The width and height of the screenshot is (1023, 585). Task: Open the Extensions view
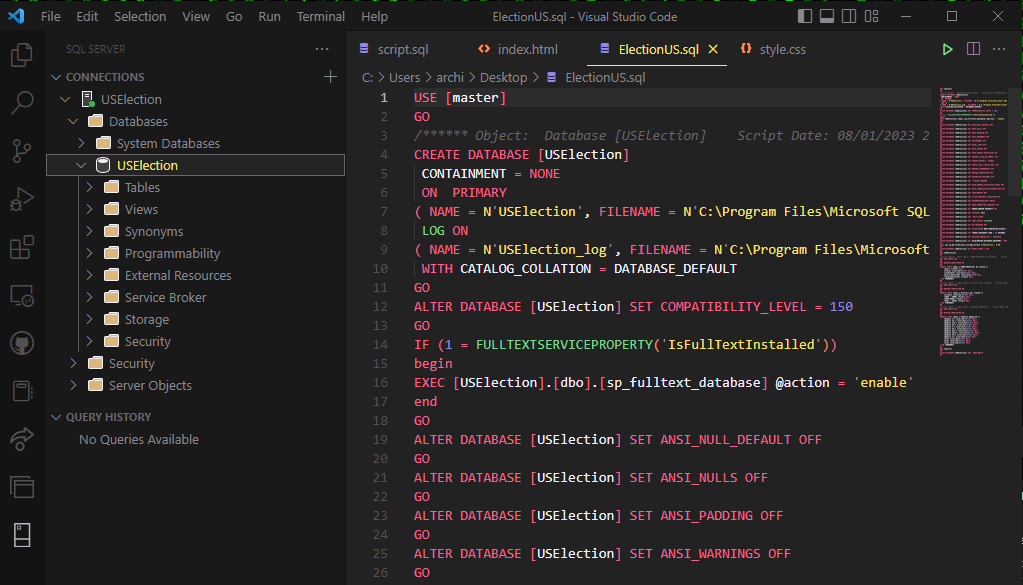click(22, 249)
